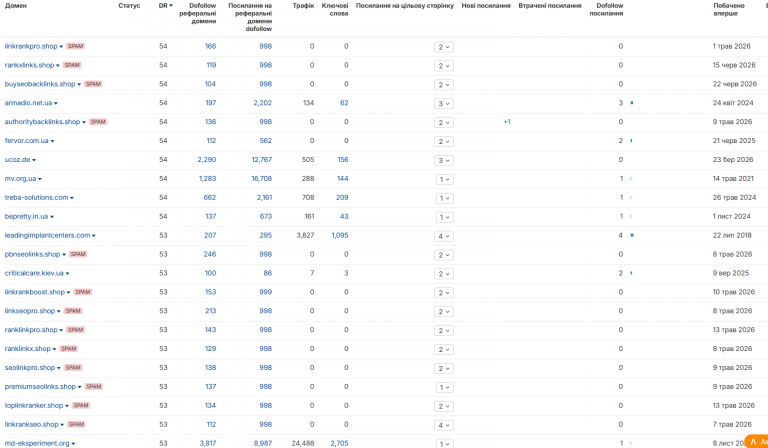Expand dropdown arrow next to pbnseolinks.shop
The width and height of the screenshot is (768, 448).
64,255
